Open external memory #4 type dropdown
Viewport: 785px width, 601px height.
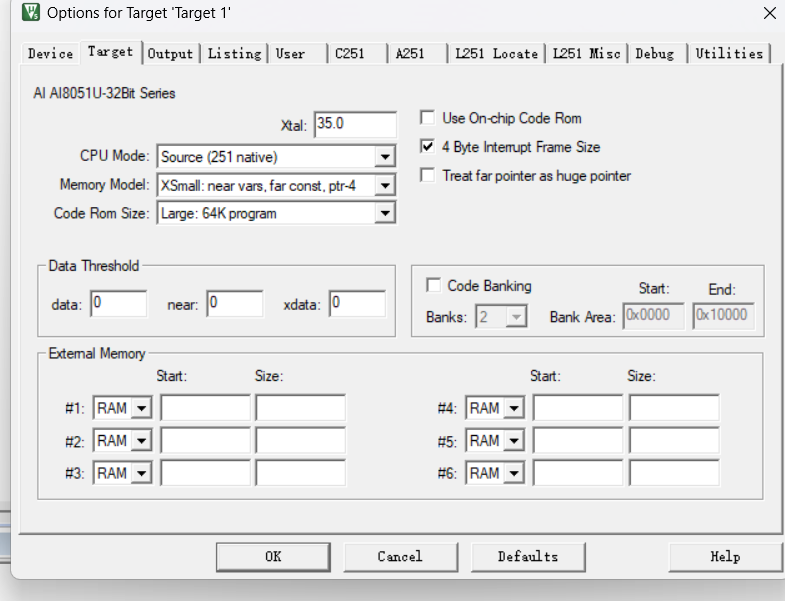point(514,408)
